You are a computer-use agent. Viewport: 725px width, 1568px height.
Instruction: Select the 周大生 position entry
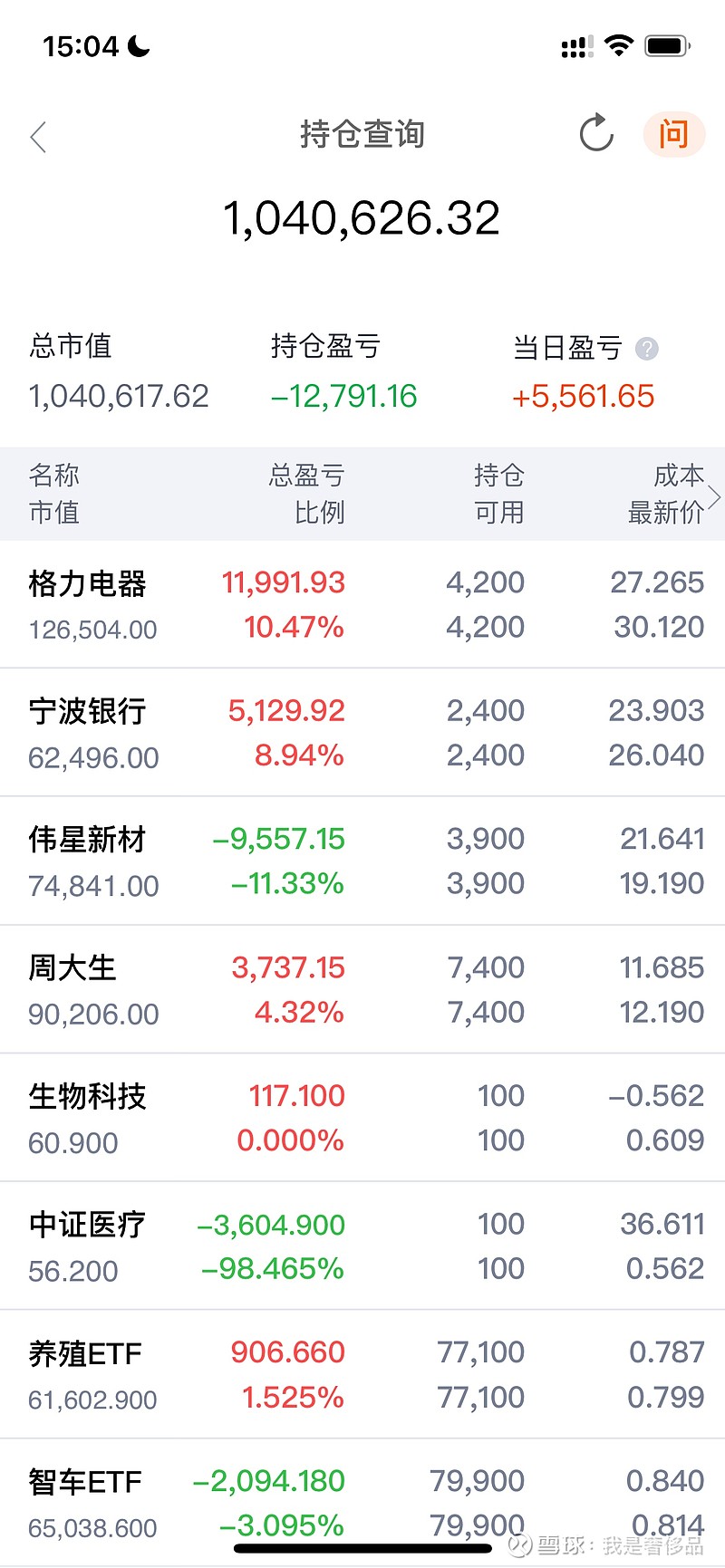coord(362,990)
